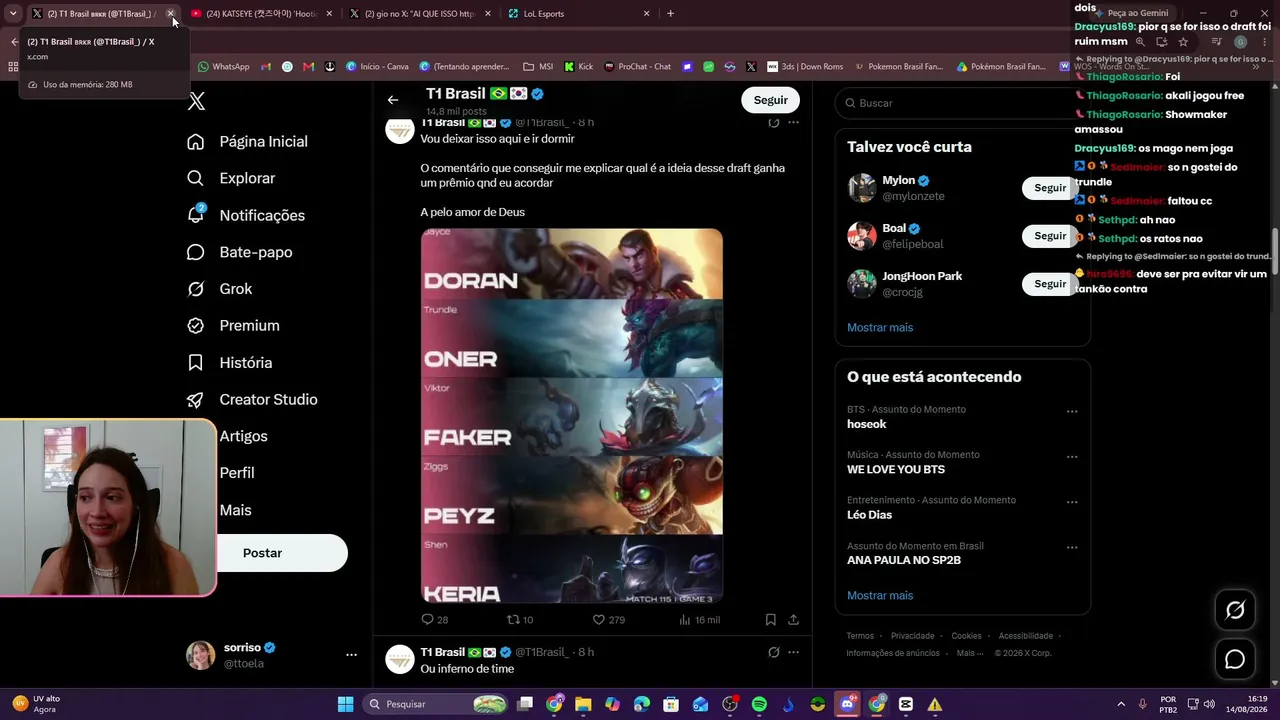This screenshot has height=720, width=1280.
Task: Open more options on 'Ou inferno de time' tweet
Action: (793, 652)
